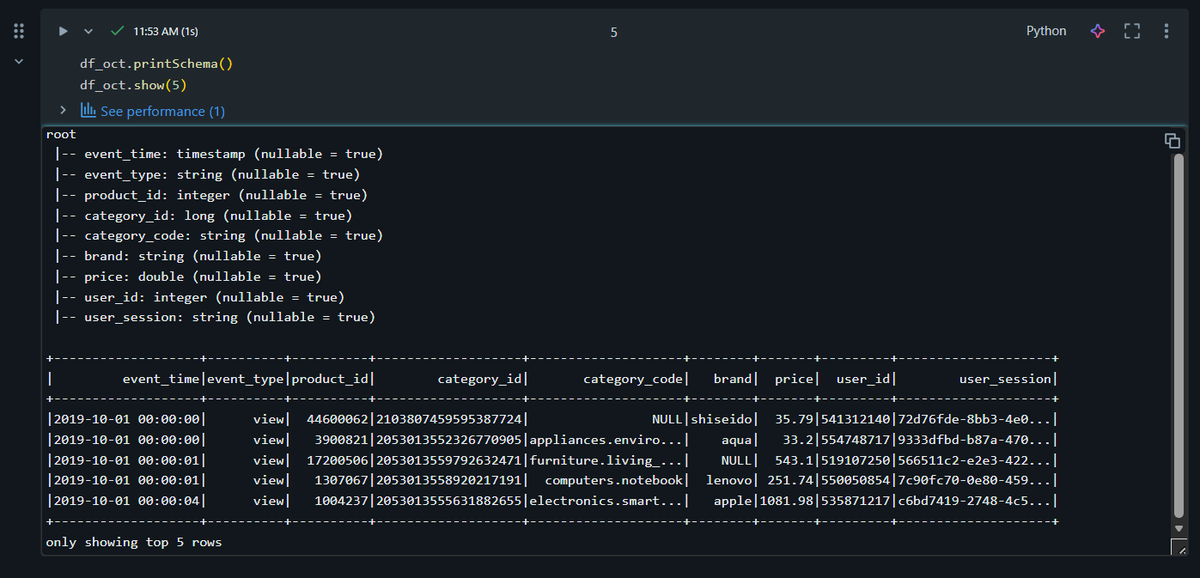Click the only showing top 5 rows text
Screen dimensions: 1200x578
point(134,542)
